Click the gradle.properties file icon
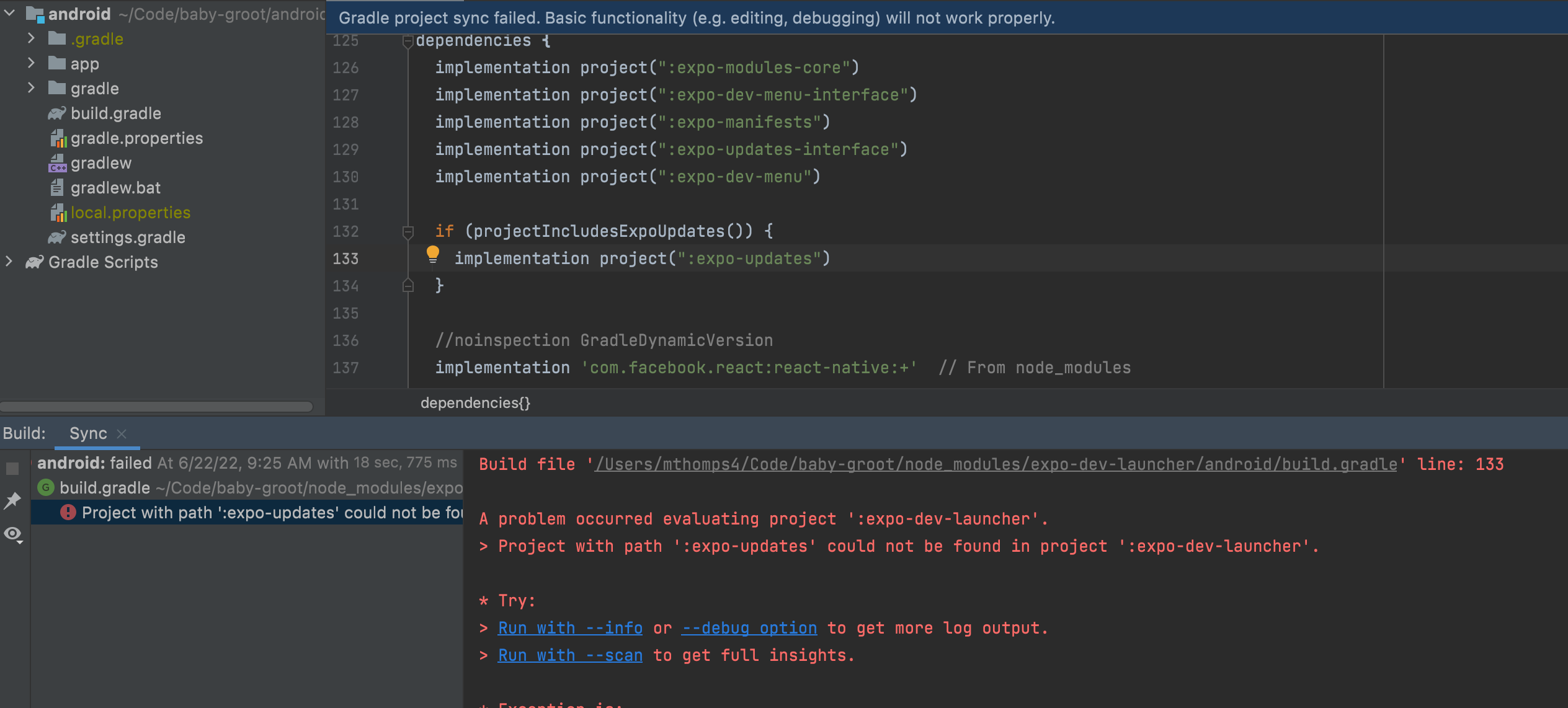The image size is (1568, 708). click(x=60, y=138)
